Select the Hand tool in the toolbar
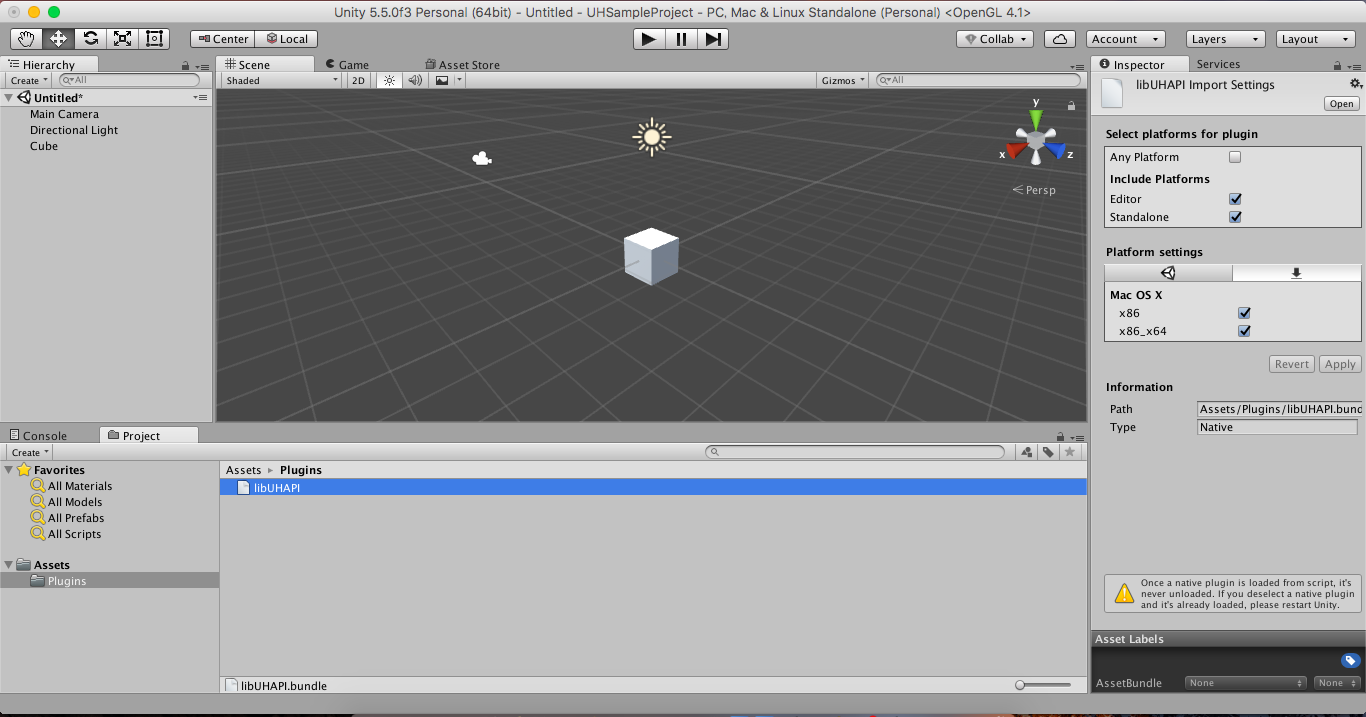 click(27, 39)
